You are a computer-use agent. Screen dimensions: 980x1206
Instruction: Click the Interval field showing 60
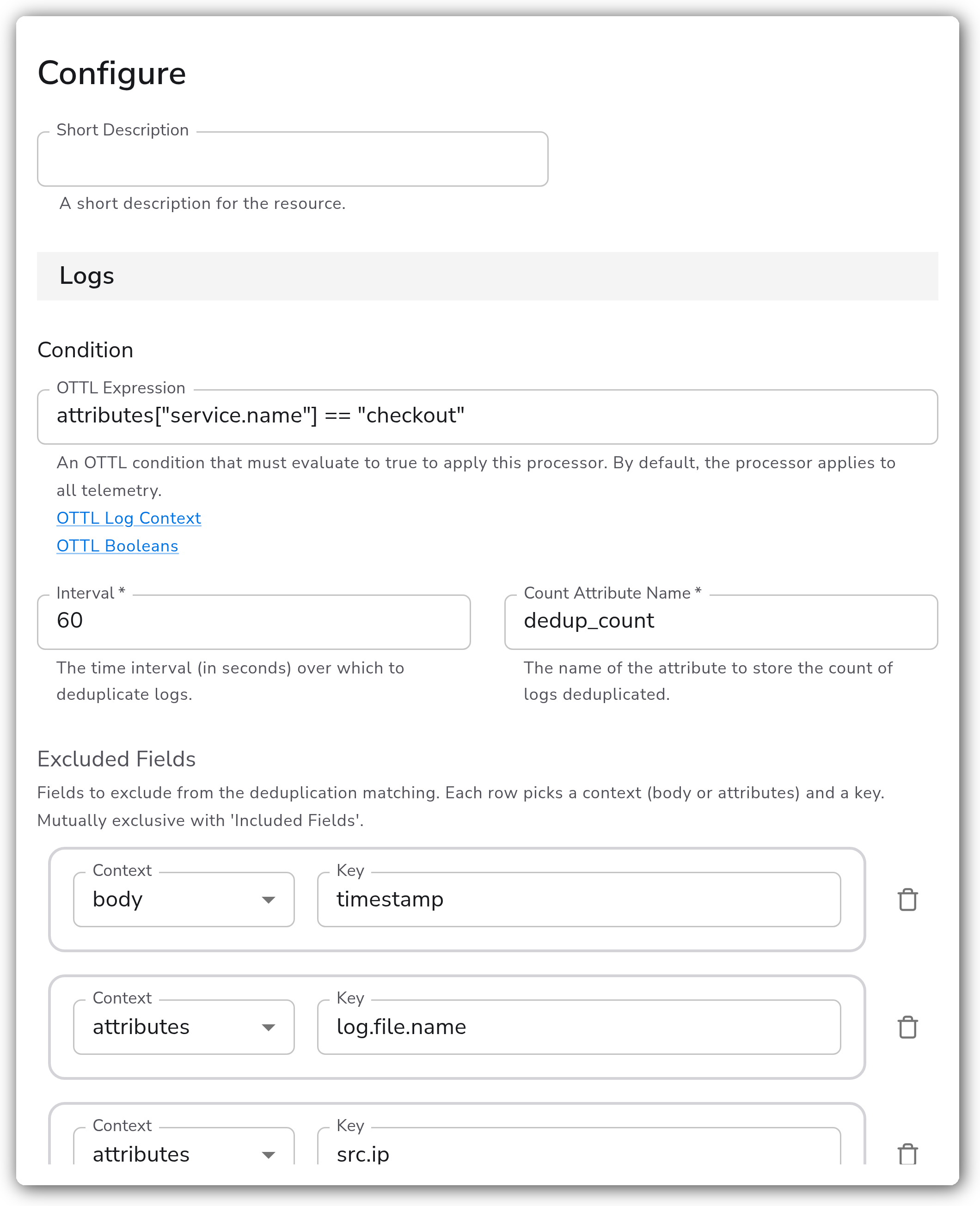(254, 622)
